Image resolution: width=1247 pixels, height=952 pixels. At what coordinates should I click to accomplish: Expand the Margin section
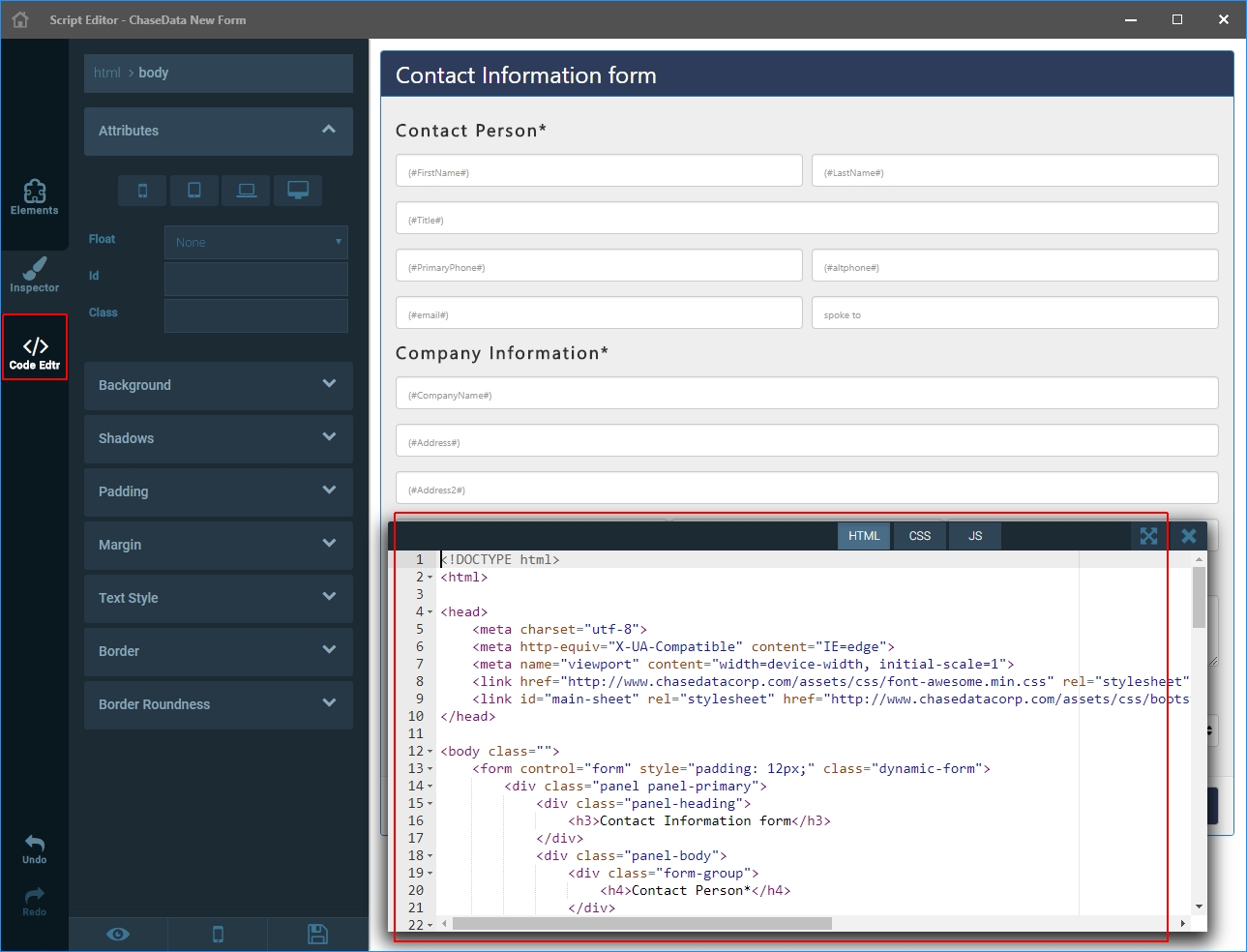pyautogui.click(x=219, y=545)
